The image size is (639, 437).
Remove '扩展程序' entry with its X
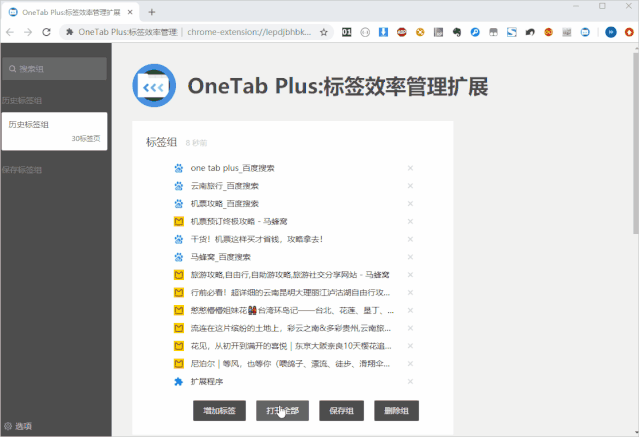[x=410, y=382]
